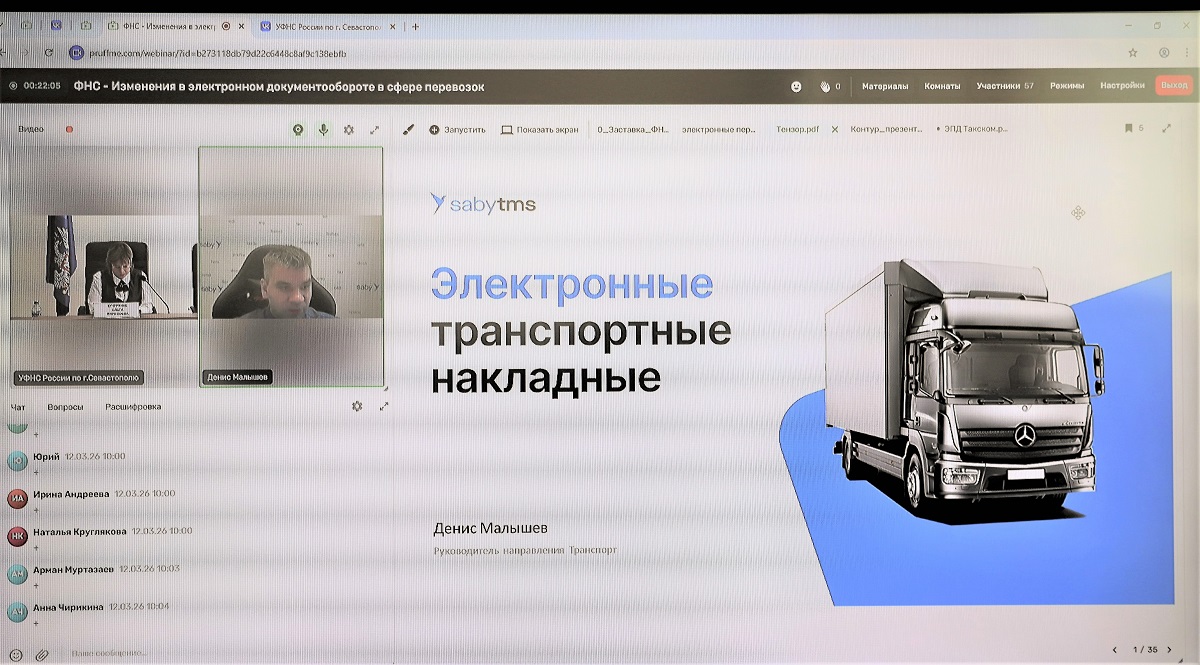Click Показать экран to share screen

[x=539, y=130]
